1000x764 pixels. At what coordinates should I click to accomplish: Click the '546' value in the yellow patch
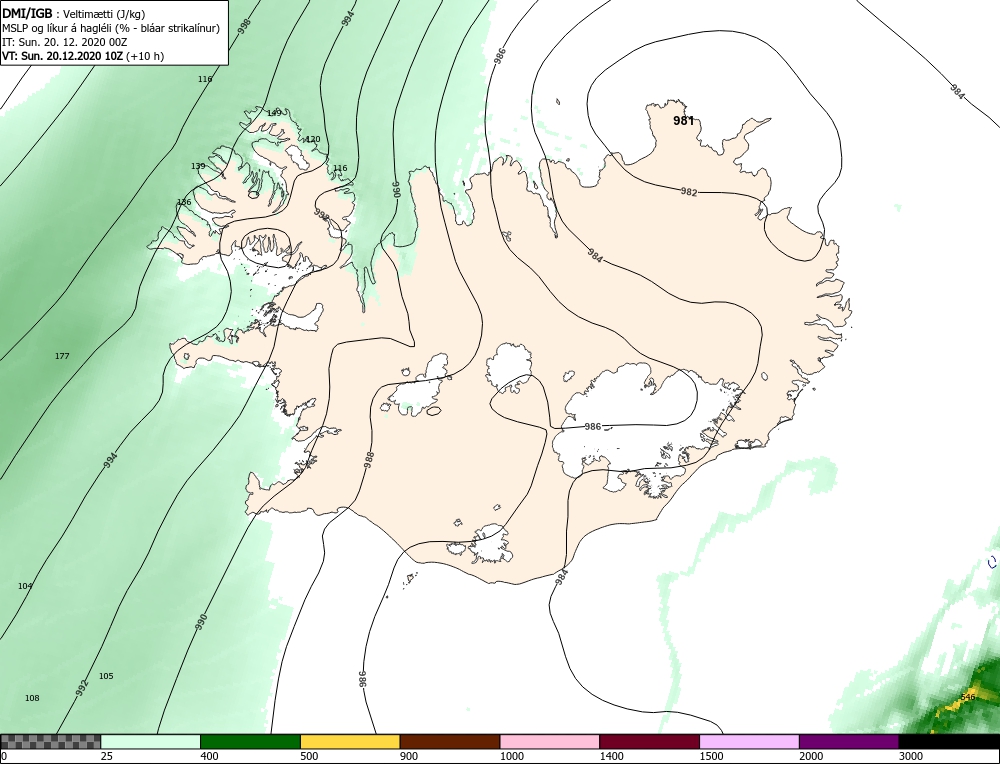(968, 697)
